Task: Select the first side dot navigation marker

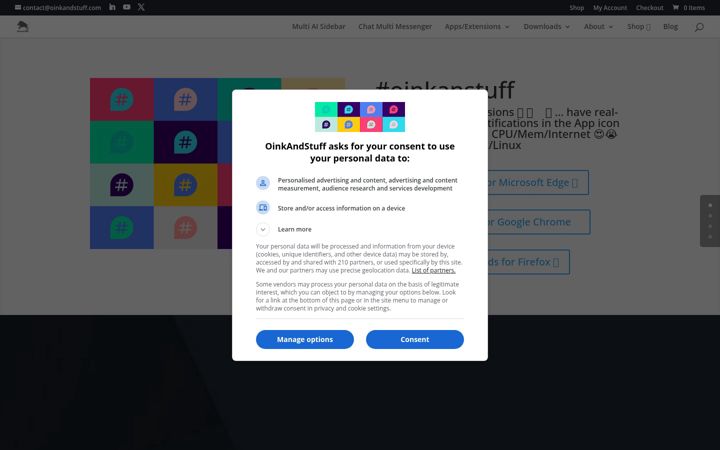Action: tap(710, 205)
